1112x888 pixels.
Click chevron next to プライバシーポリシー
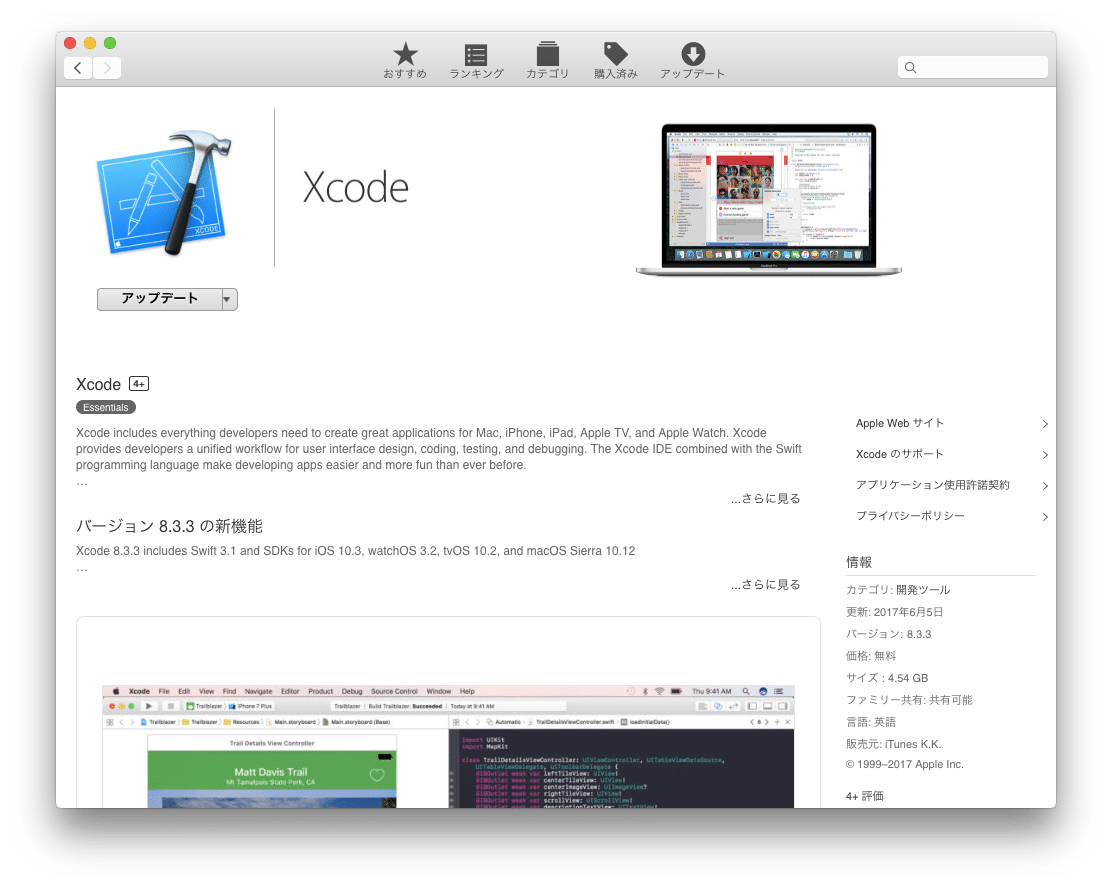click(x=1045, y=516)
